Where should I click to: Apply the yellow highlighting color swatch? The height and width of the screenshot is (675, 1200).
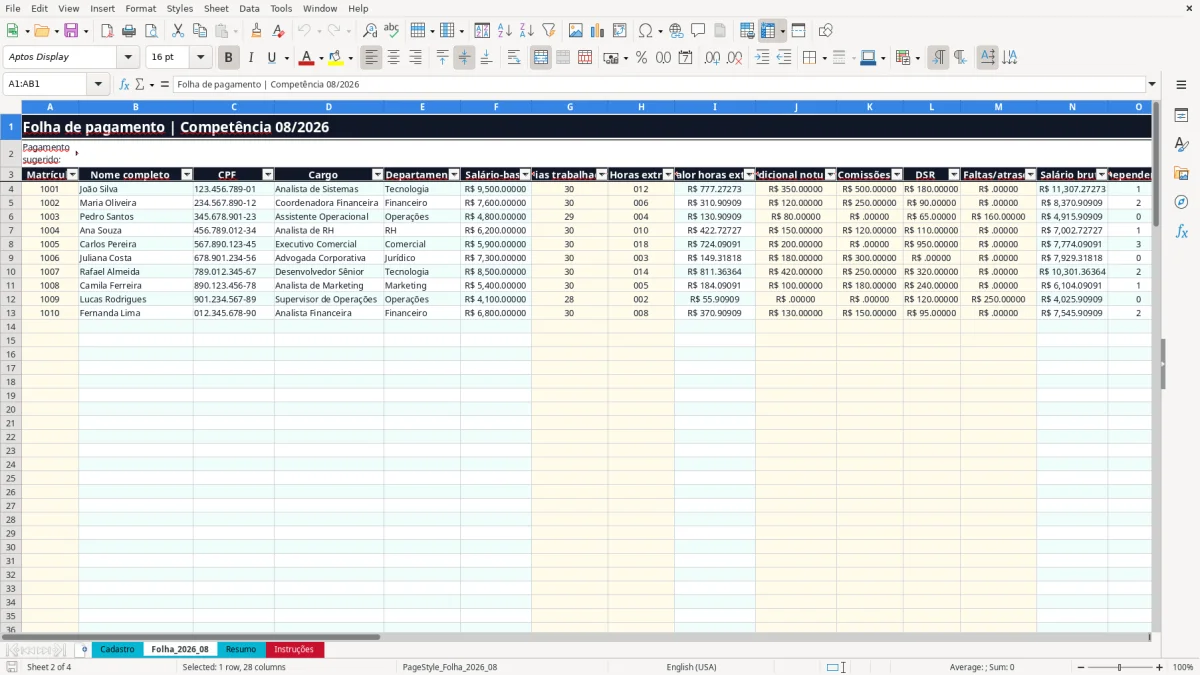tap(336, 58)
